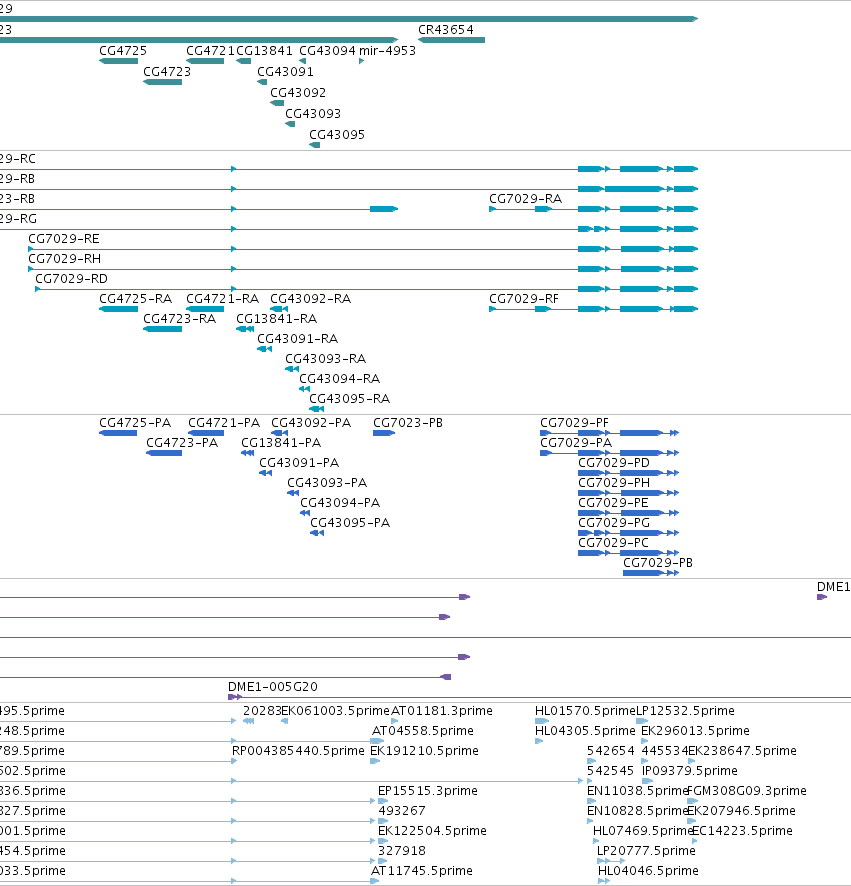Click the CG7023-PB protein label
The image size is (851, 886).
(x=407, y=423)
